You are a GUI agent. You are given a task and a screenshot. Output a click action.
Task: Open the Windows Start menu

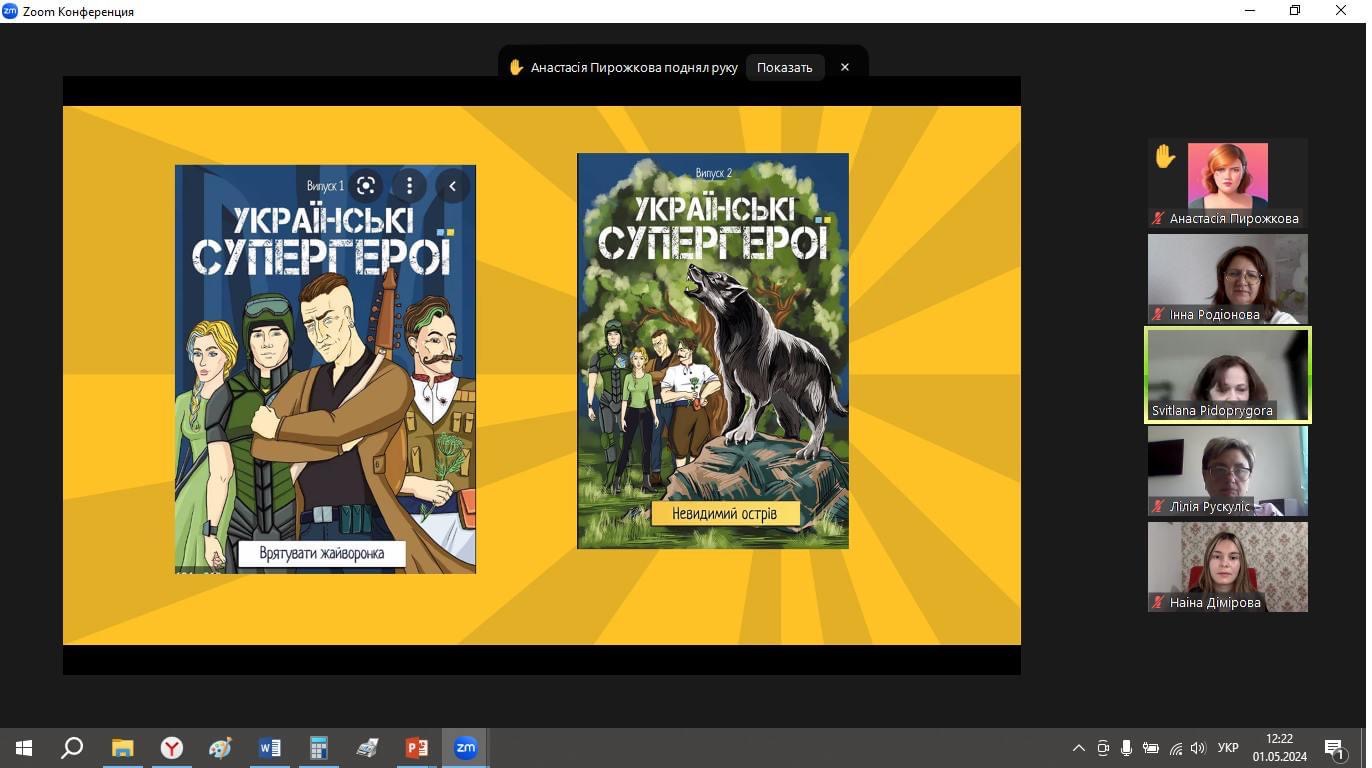click(x=24, y=748)
